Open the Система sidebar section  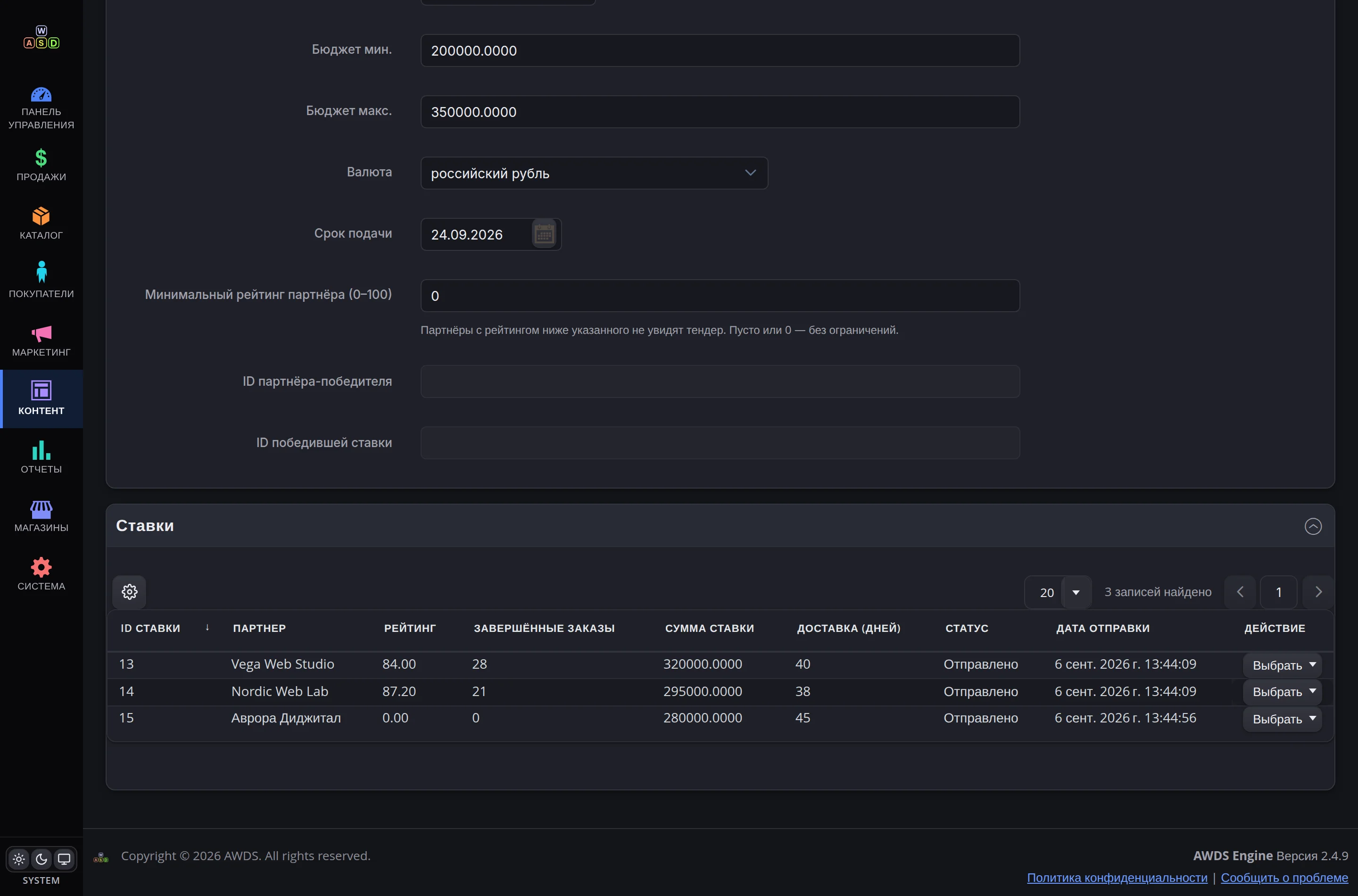[x=41, y=574]
